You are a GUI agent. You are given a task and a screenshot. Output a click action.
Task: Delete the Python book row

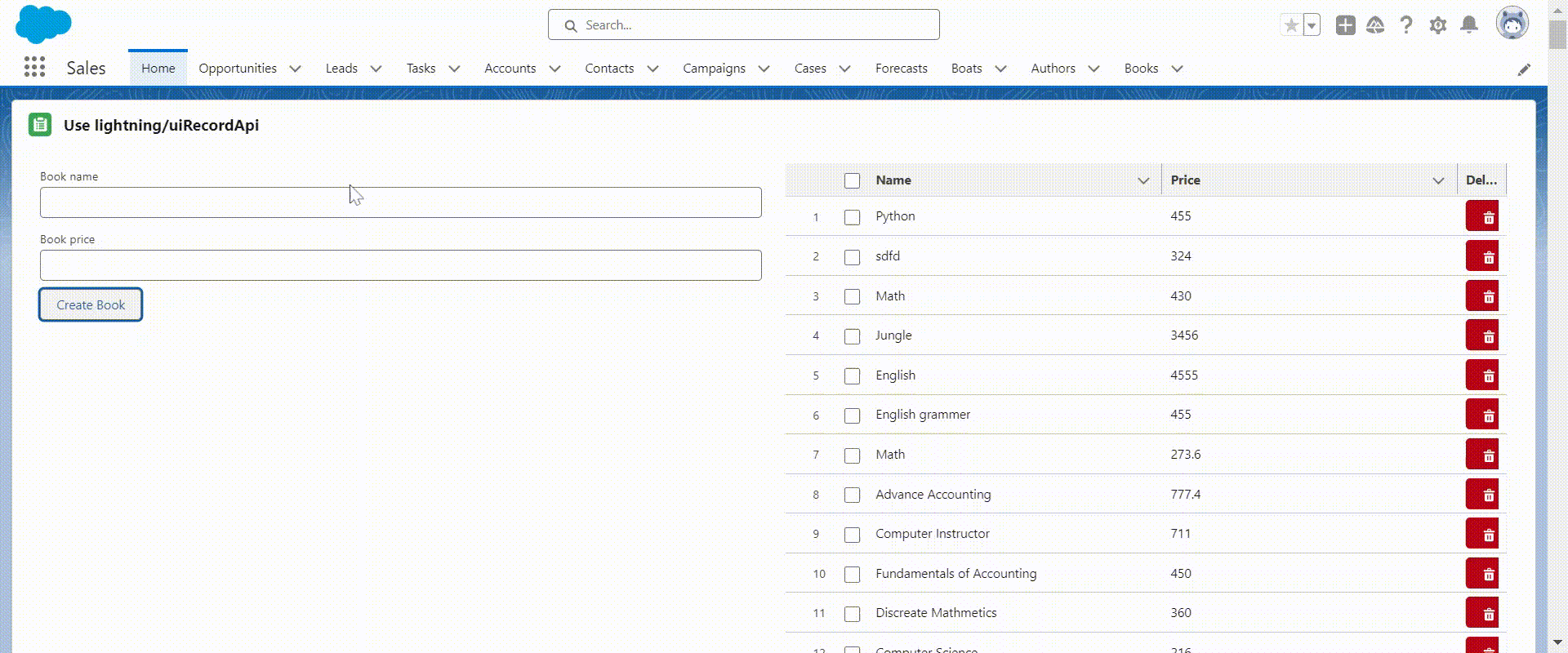[x=1481, y=217]
